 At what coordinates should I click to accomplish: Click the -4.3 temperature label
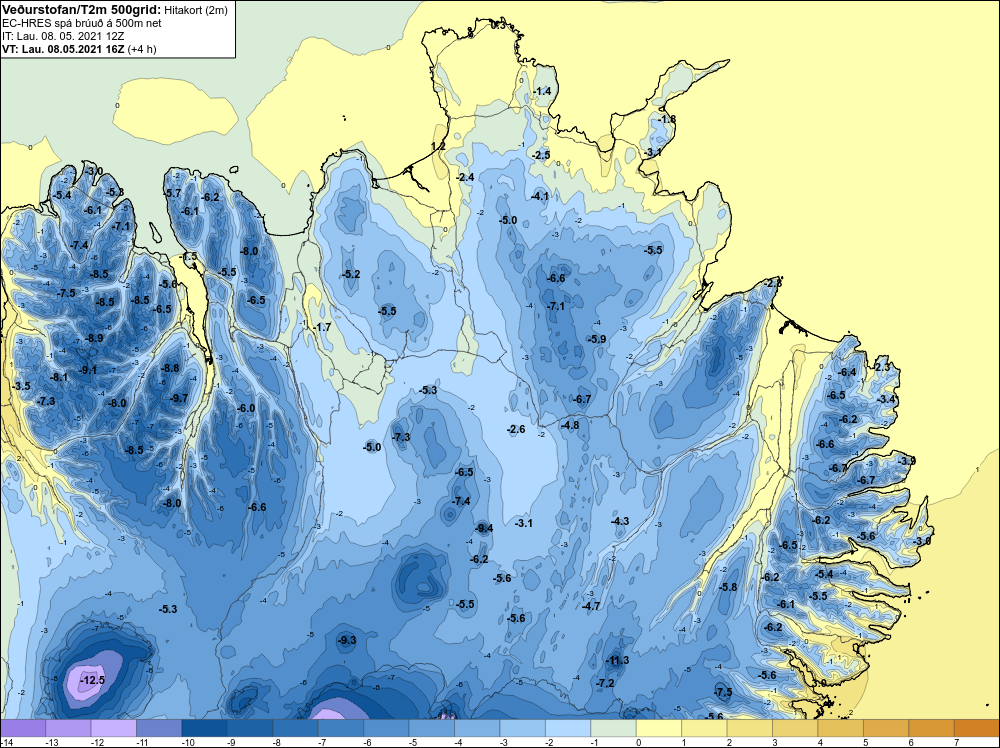[619, 521]
